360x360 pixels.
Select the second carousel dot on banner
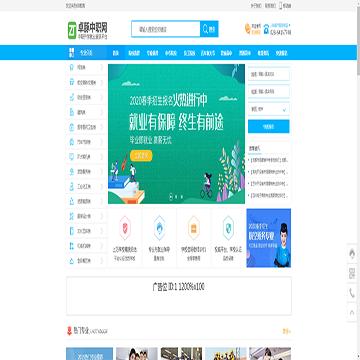pos(176,197)
